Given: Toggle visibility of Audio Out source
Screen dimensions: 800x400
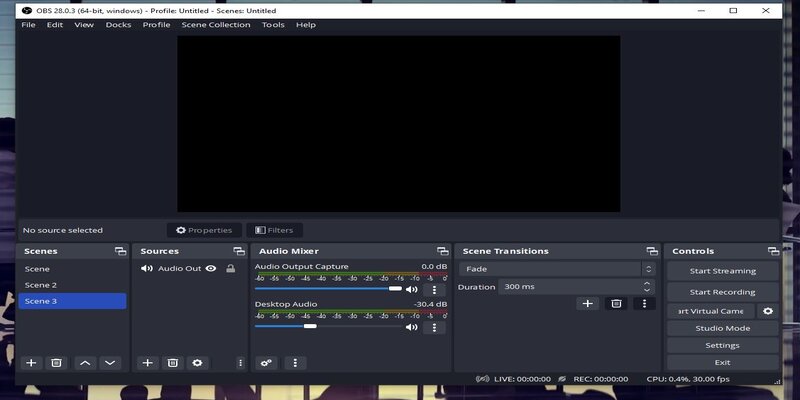Looking at the screenshot, I should pos(211,268).
